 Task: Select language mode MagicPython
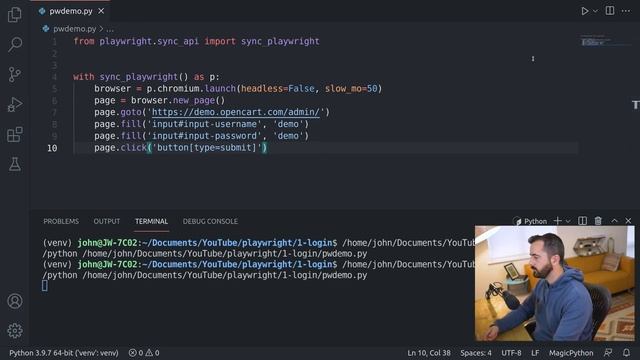point(571,353)
